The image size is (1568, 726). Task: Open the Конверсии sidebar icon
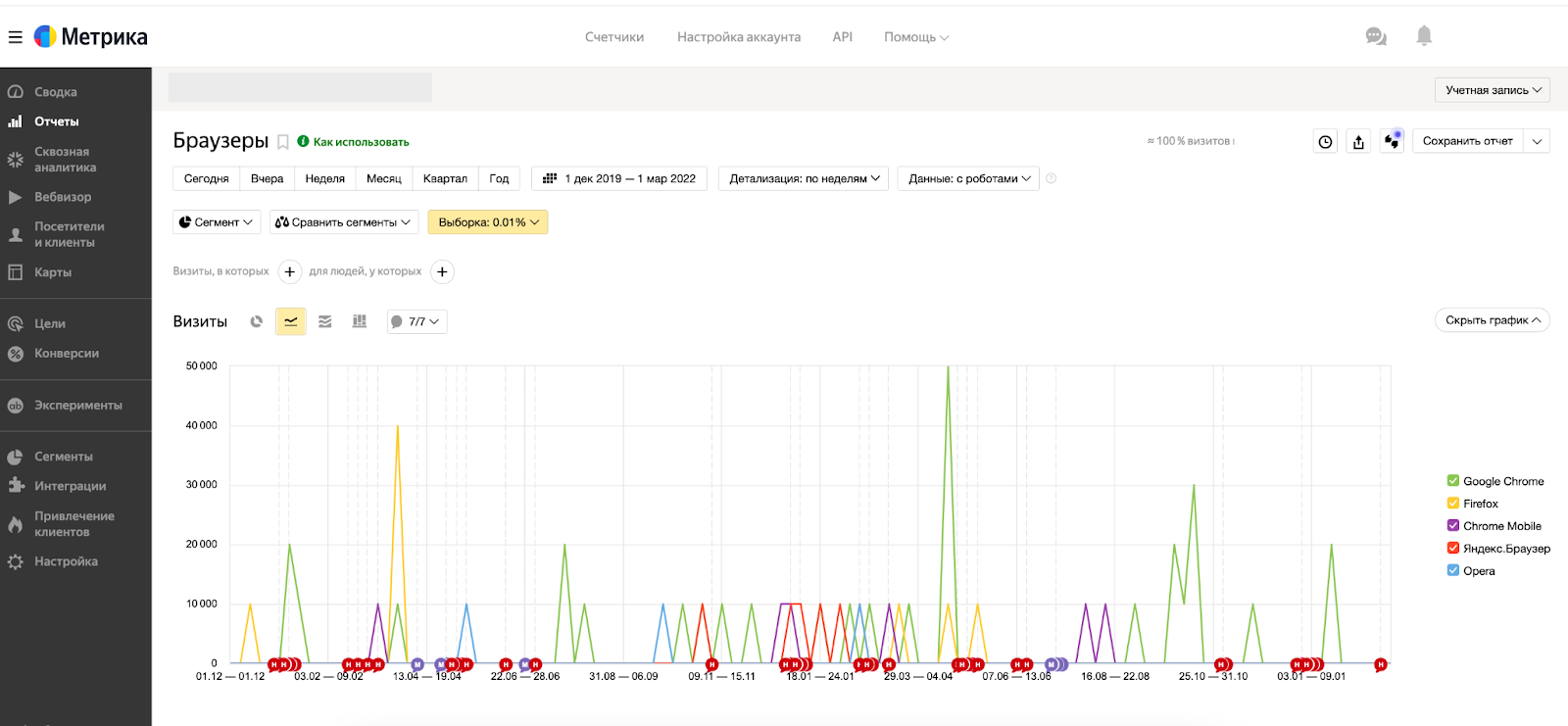(x=15, y=354)
